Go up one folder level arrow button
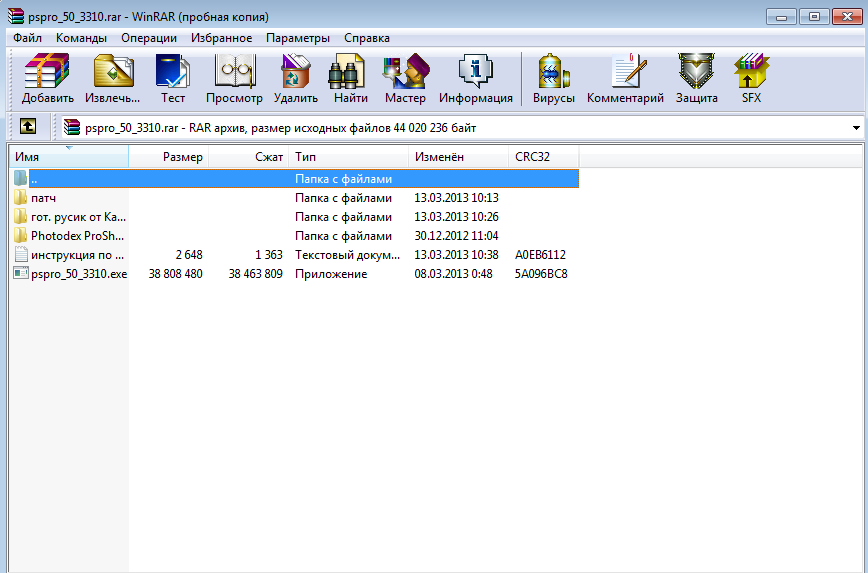The height and width of the screenshot is (573, 868). 28,127
